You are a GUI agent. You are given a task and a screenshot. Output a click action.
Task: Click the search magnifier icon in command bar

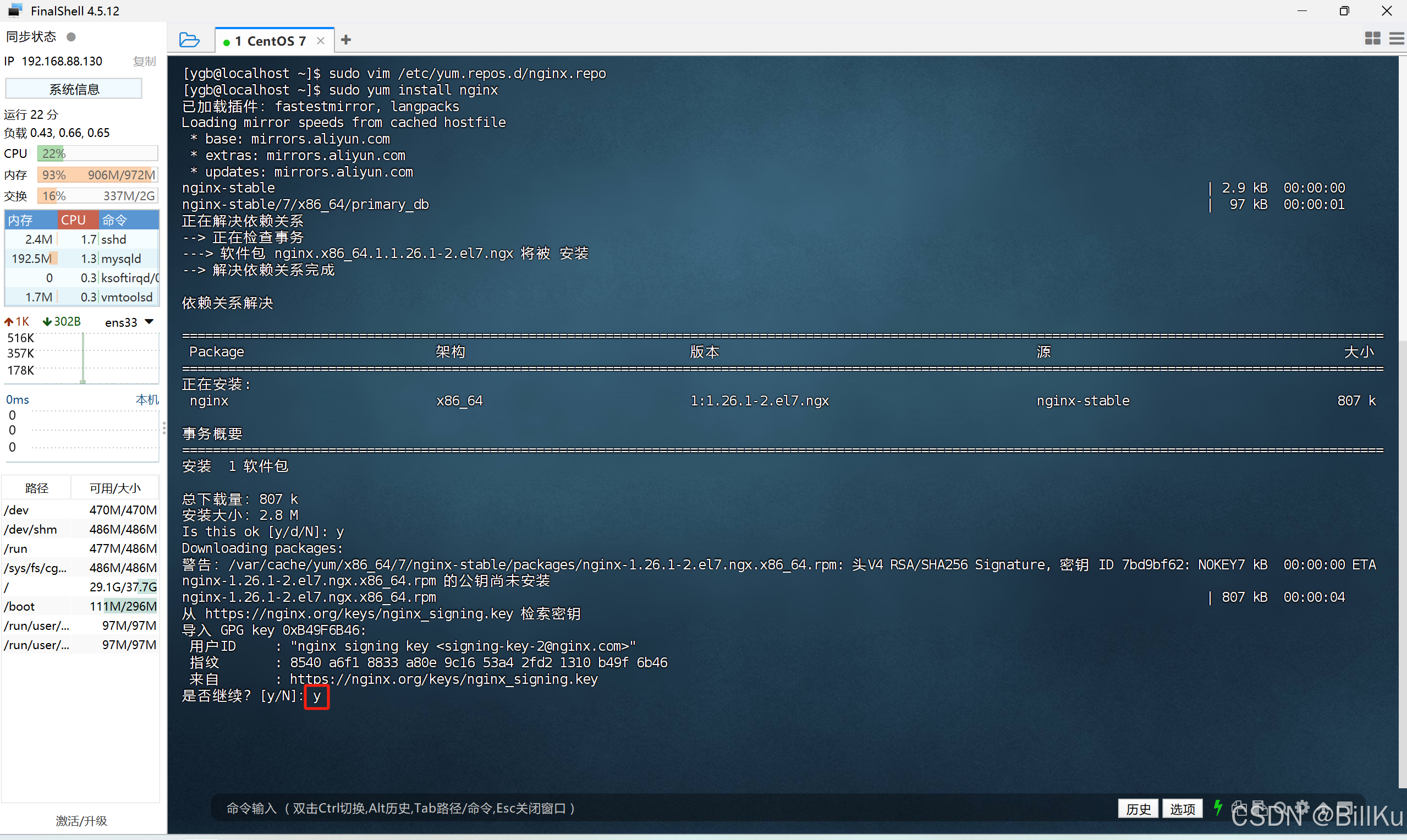tap(1280, 808)
